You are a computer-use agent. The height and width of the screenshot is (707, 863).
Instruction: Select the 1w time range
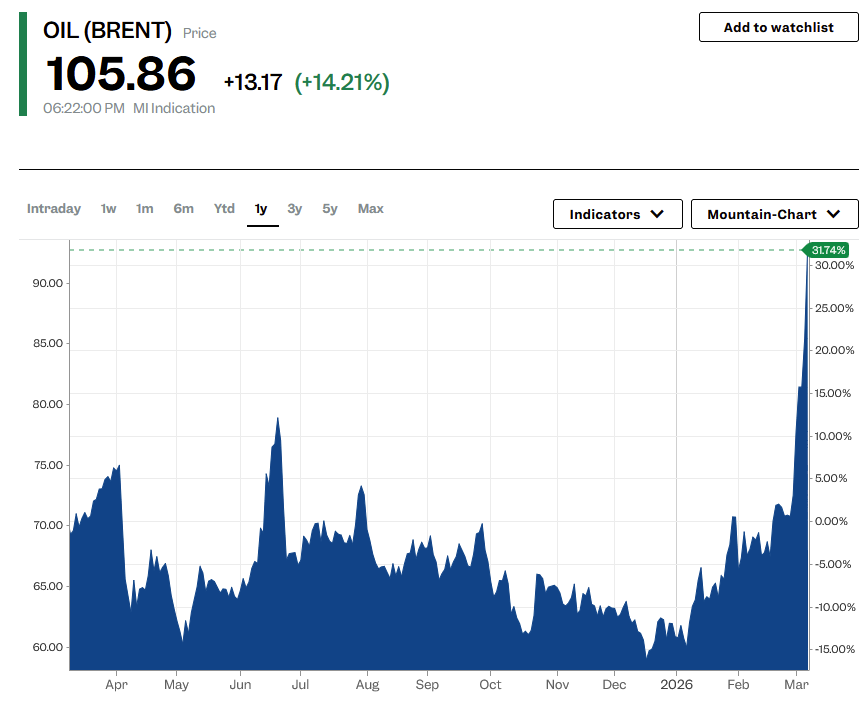[108, 209]
